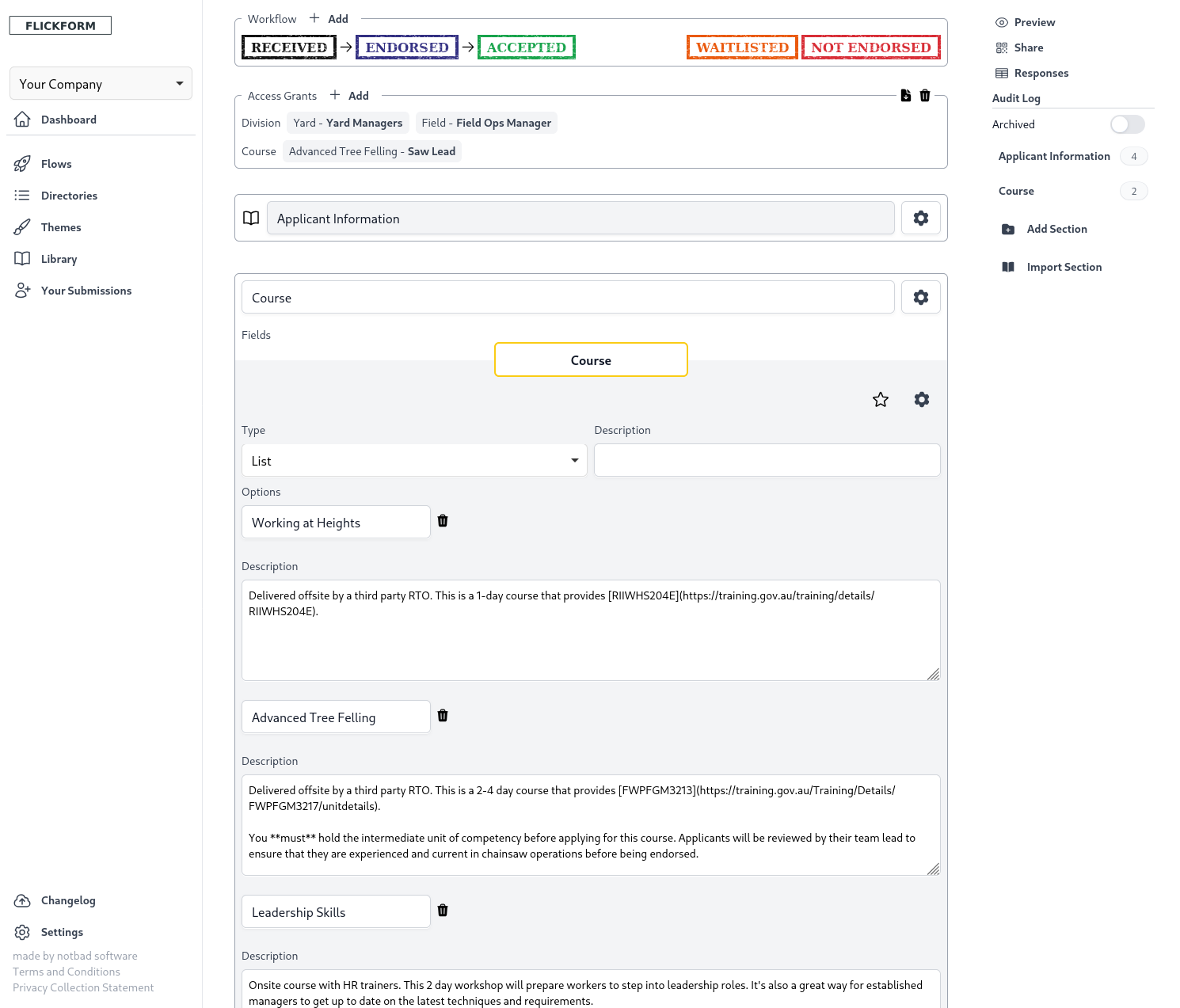Import Section using the book icon
Viewport: 1180px width, 1008px height.
pos(1007,267)
